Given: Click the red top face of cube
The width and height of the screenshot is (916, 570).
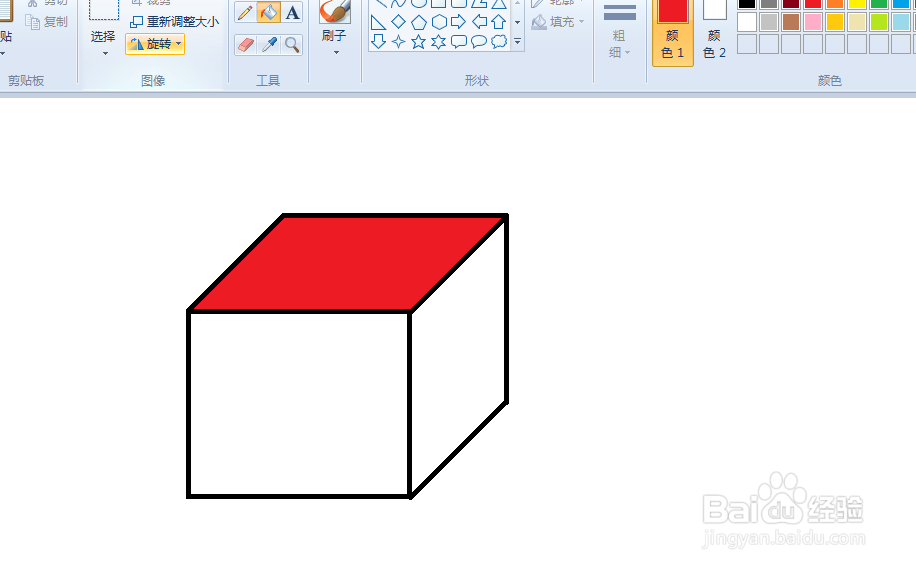Looking at the screenshot, I should point(348,263).
